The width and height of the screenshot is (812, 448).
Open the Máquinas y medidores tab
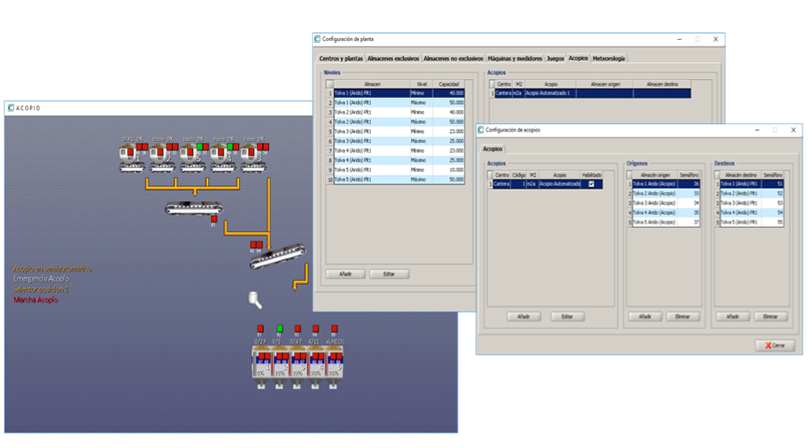click(516, 59)
